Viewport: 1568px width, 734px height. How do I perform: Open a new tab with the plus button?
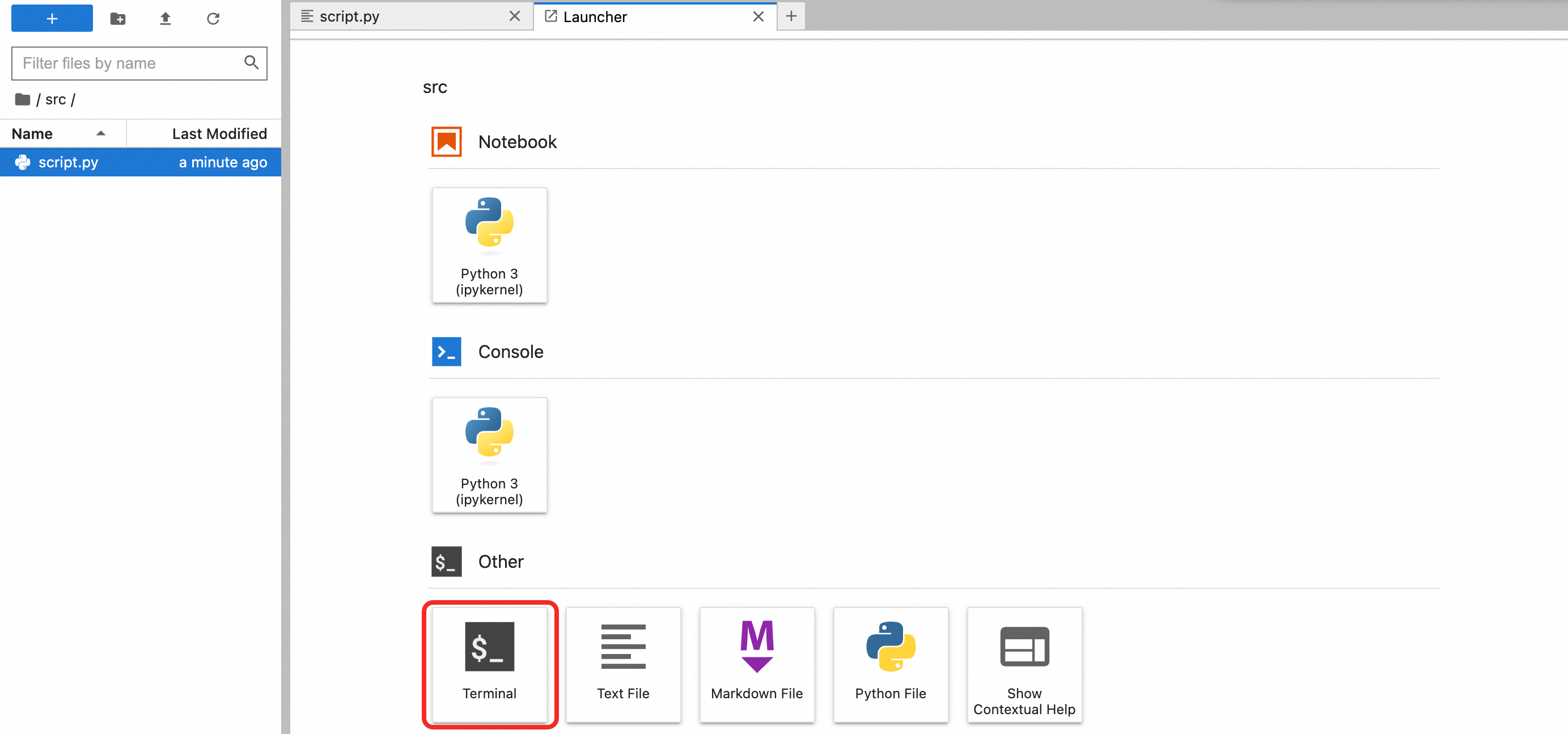point(791,16)
